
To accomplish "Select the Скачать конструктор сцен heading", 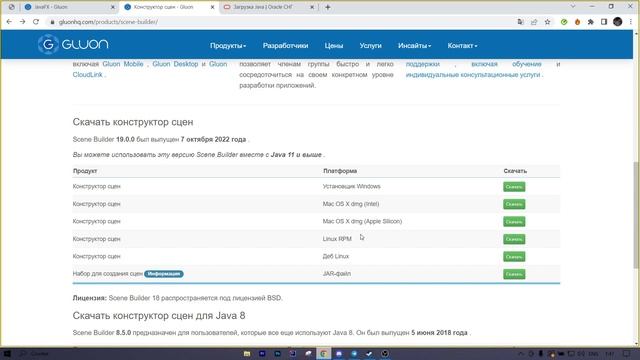I will (x=133, y=122).
